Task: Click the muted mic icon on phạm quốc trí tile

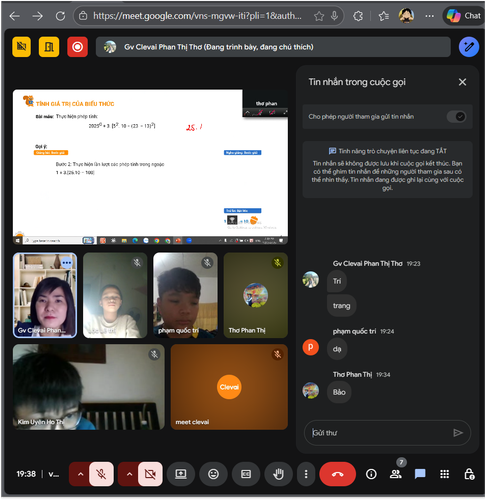Action: [x=207, y=263]
